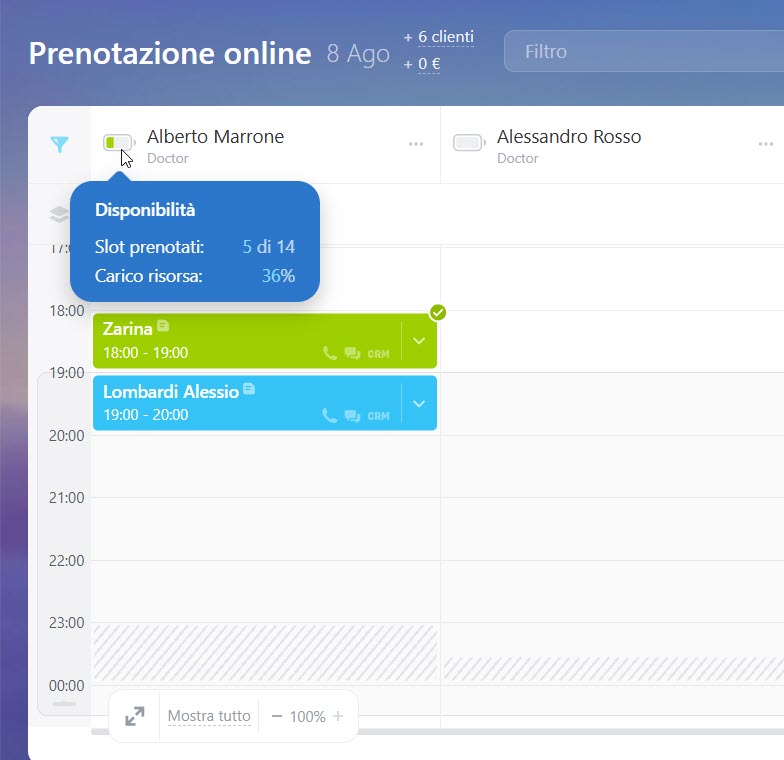Click phone icon on Lombardi Alessio booking
Screen dimensions: 784x760
(330, 416)
